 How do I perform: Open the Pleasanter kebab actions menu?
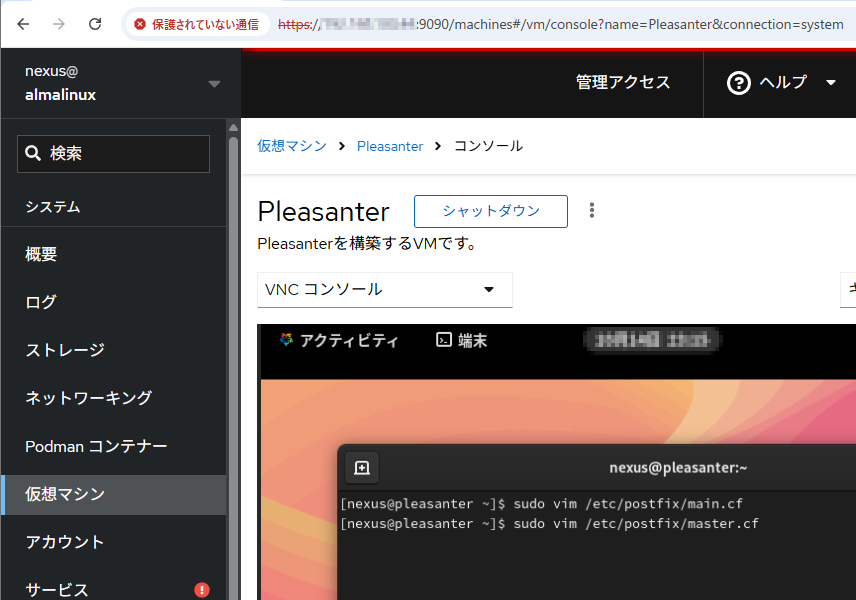coord(592,210)
